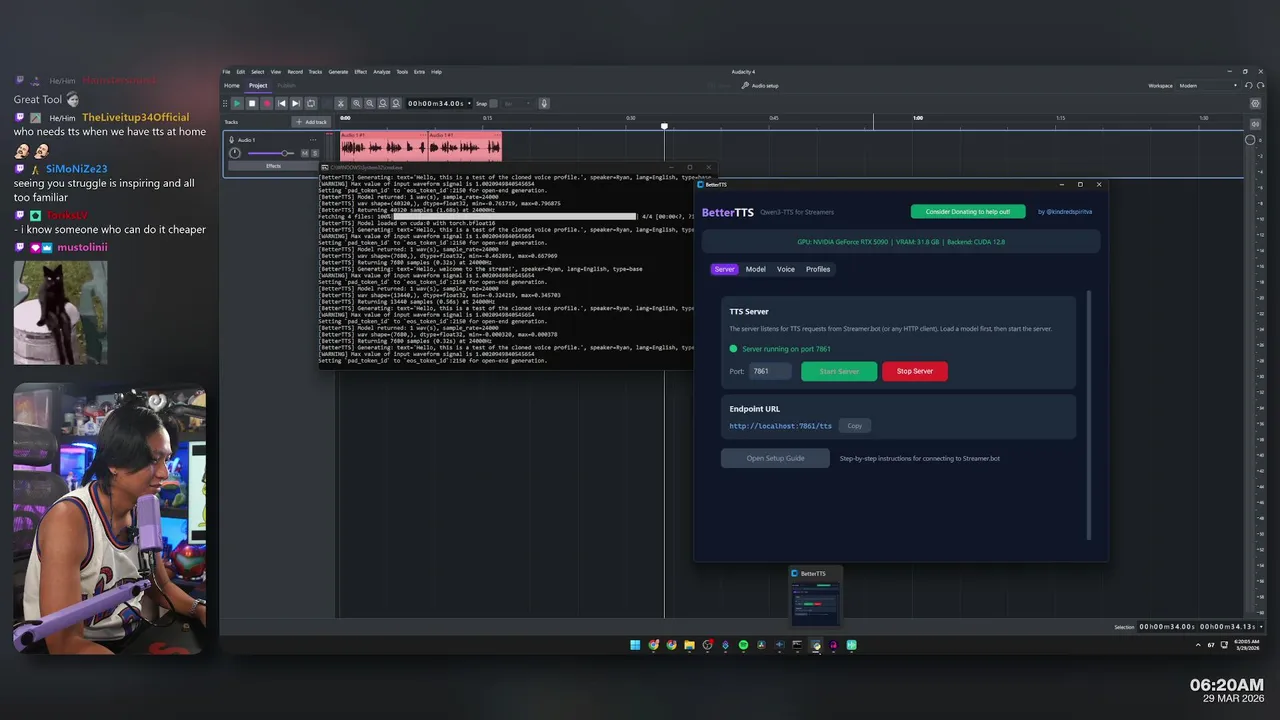
Task: Click Start Server button
Action: pyautogui.click(x=839, y=371)
